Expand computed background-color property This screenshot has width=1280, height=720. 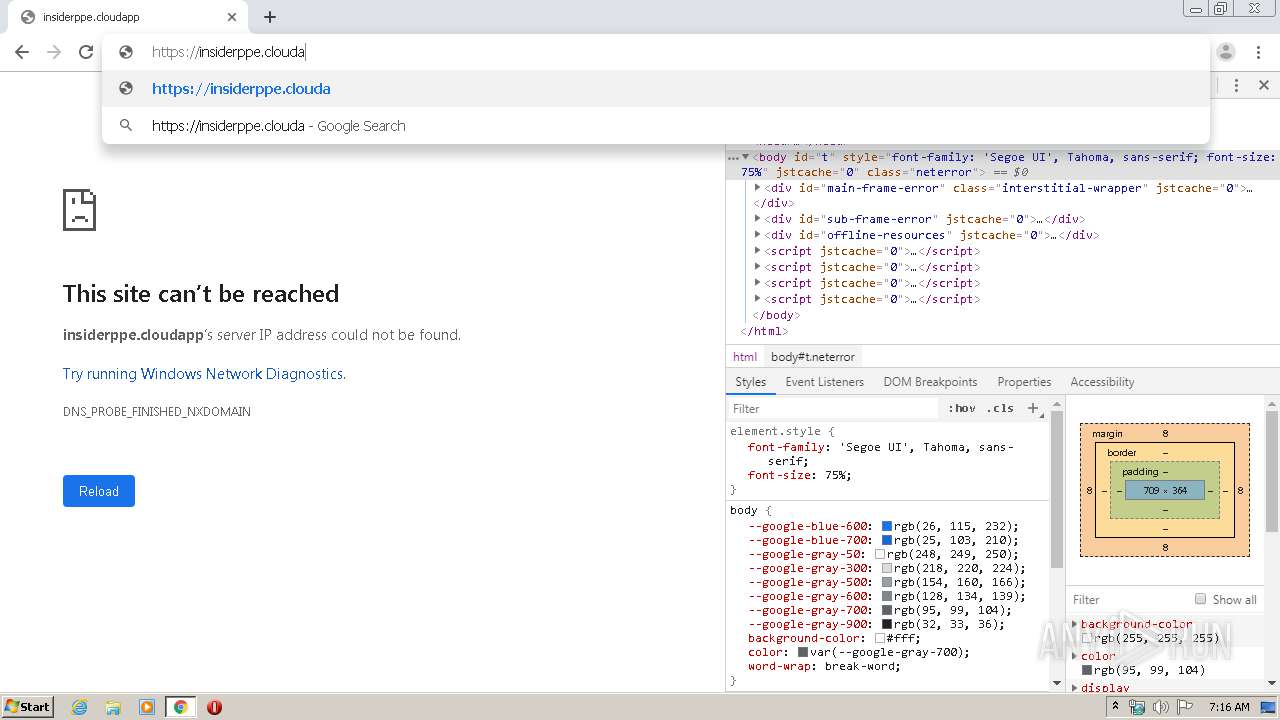(x=1075, y=624)
